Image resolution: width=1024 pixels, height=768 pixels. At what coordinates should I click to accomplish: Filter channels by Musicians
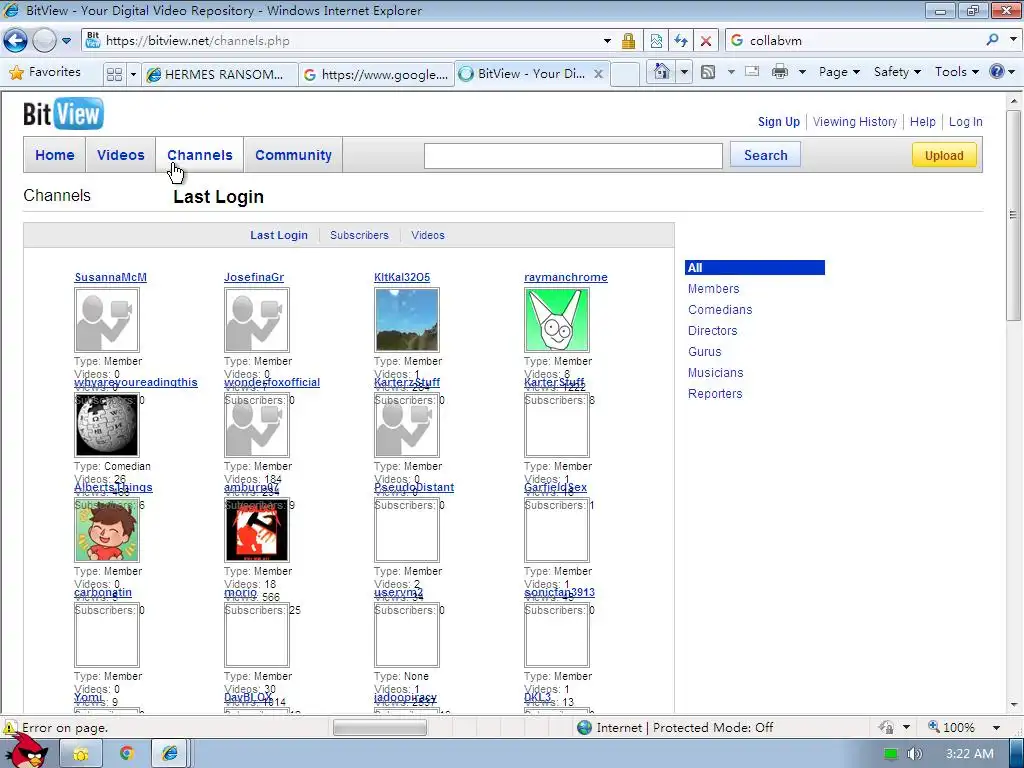click(715, 373)
